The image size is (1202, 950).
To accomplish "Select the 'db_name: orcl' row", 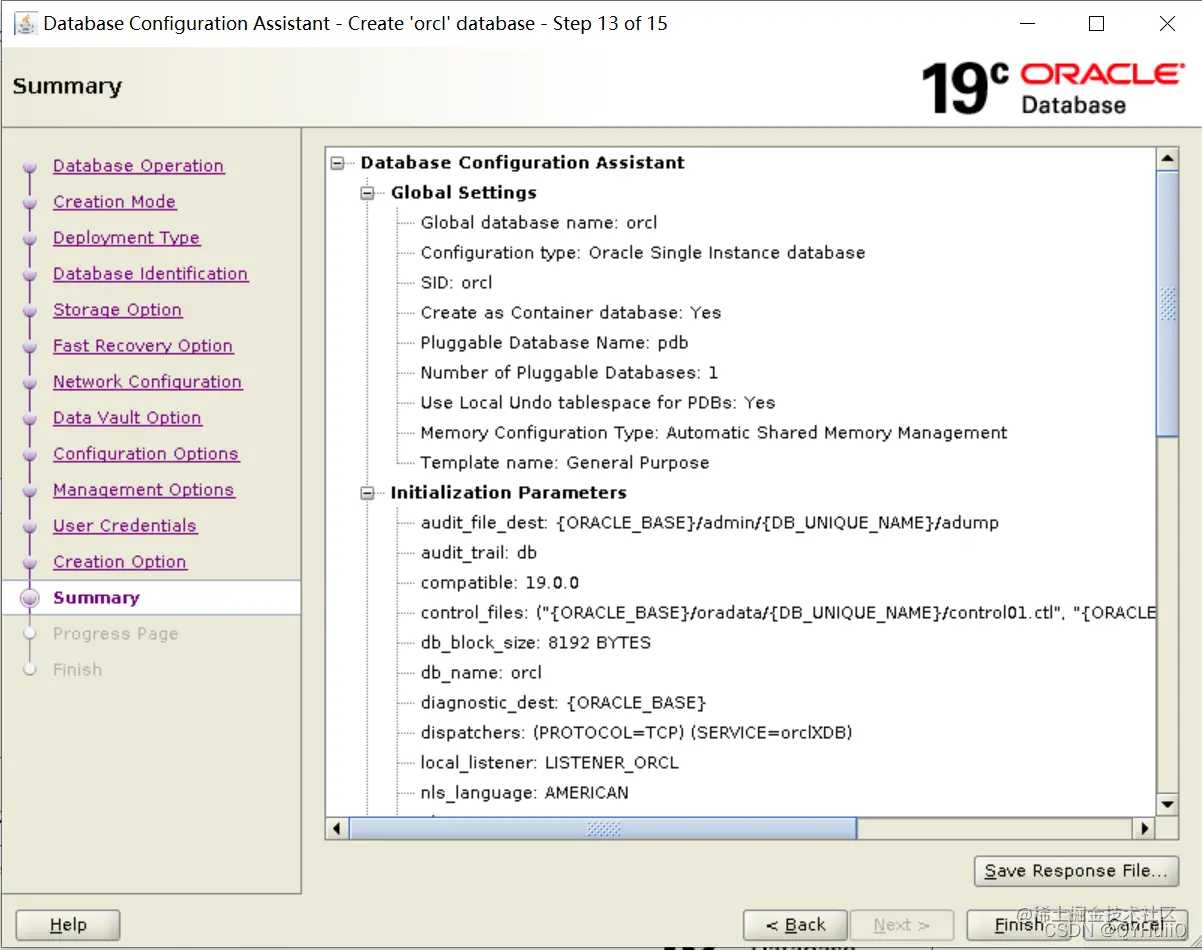I will 481,673.
